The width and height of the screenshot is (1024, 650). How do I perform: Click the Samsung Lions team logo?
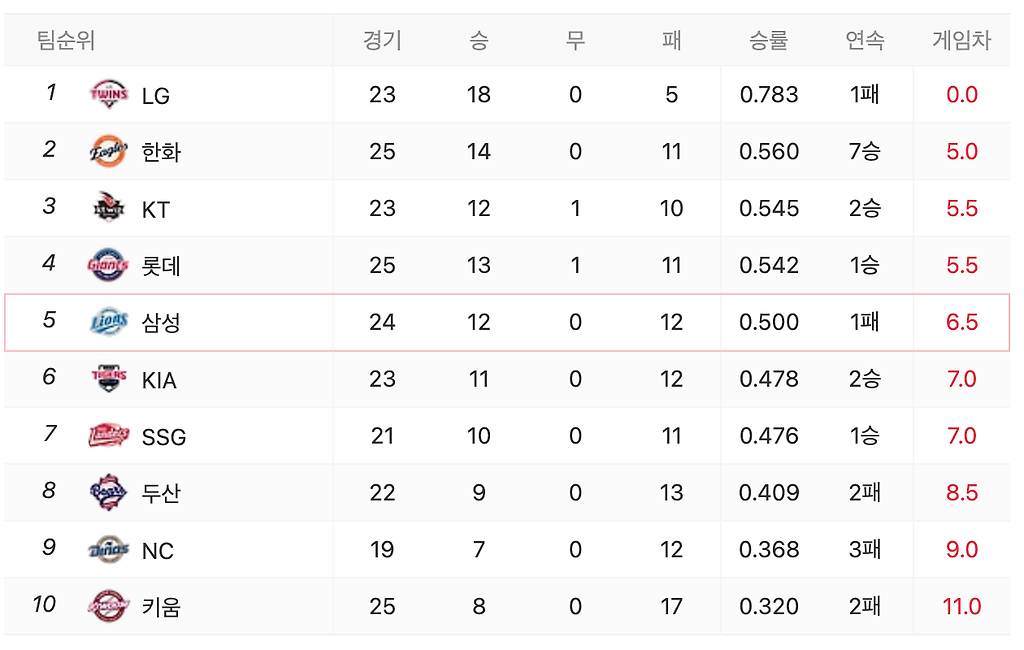pos(108,322)
